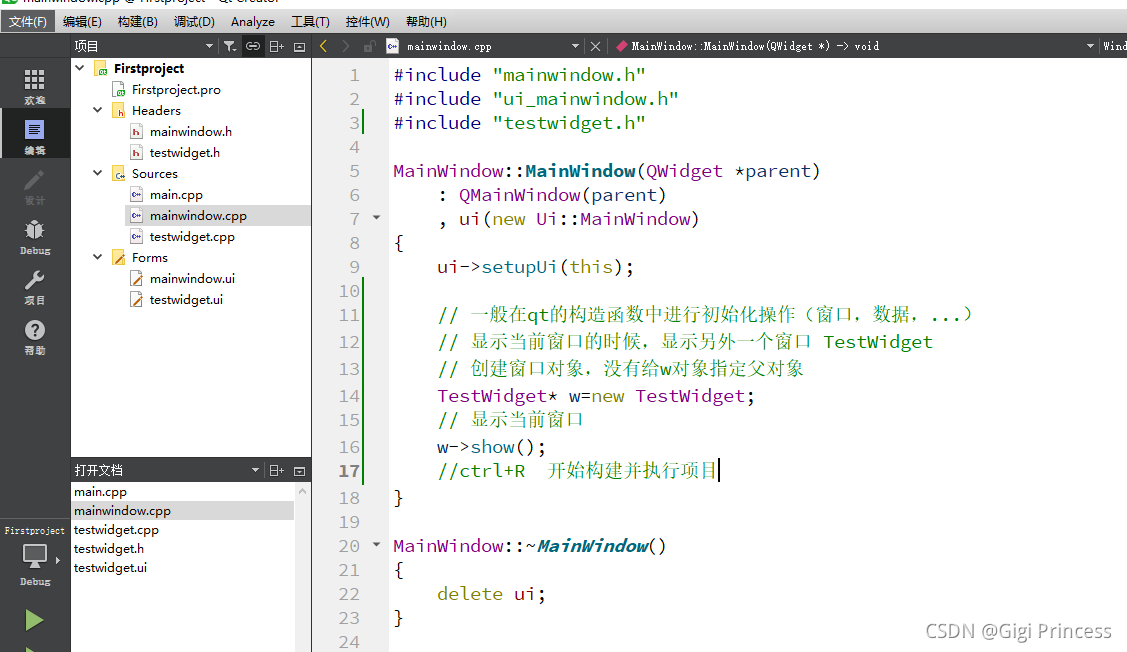Split the open documents panel
Screen dimensions: 1127x652
277,471
